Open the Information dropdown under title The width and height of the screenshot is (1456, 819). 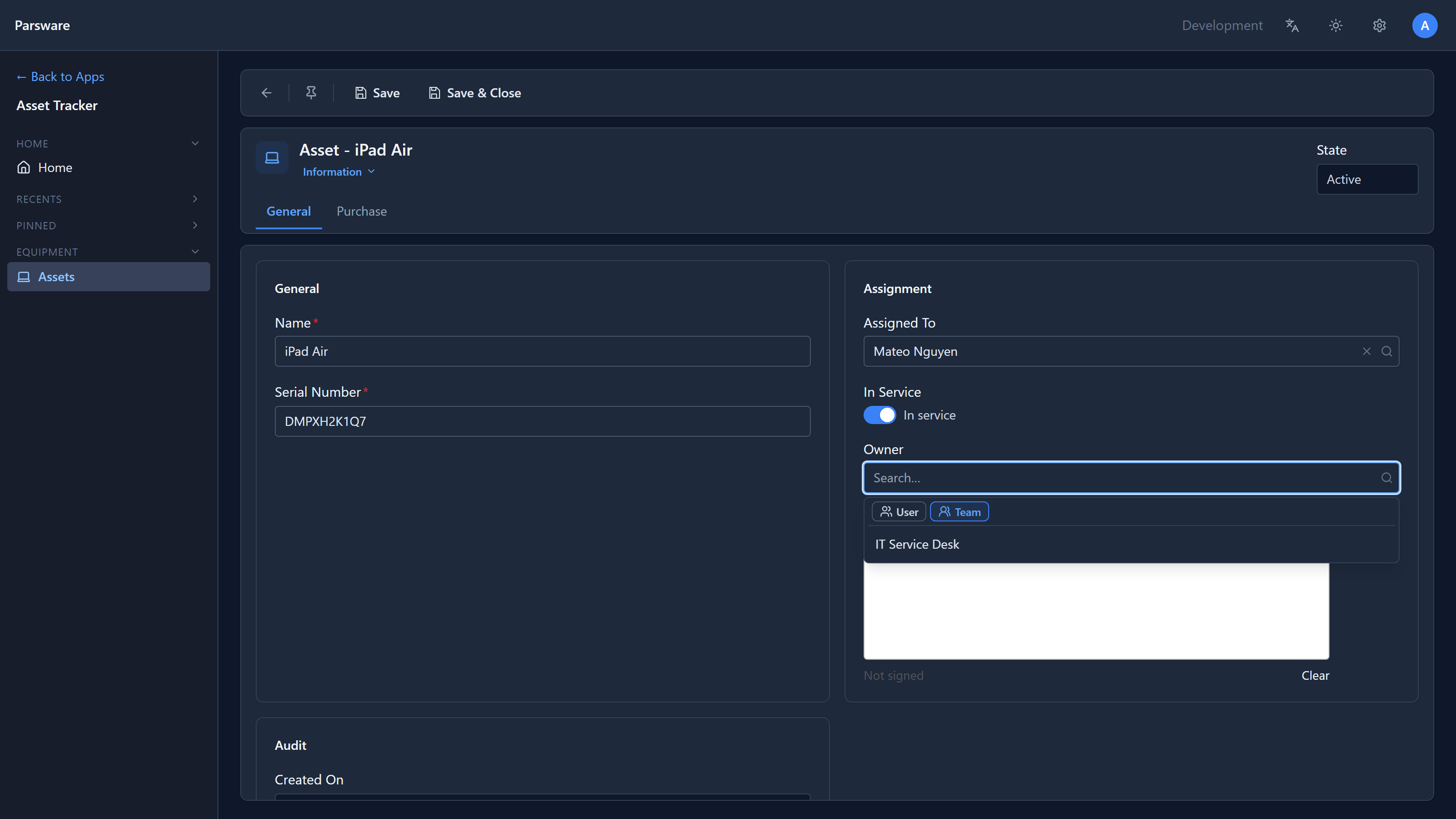click(x=339, y=172)
